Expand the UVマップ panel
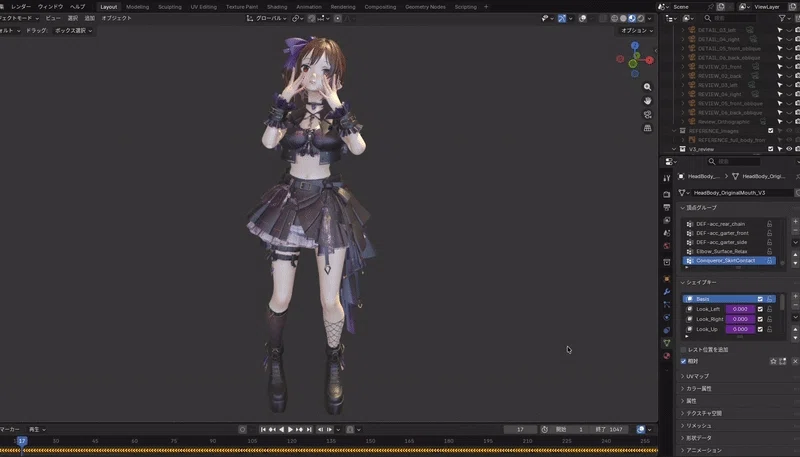Viewport: 800px width, 457px height. pos(694,376)
